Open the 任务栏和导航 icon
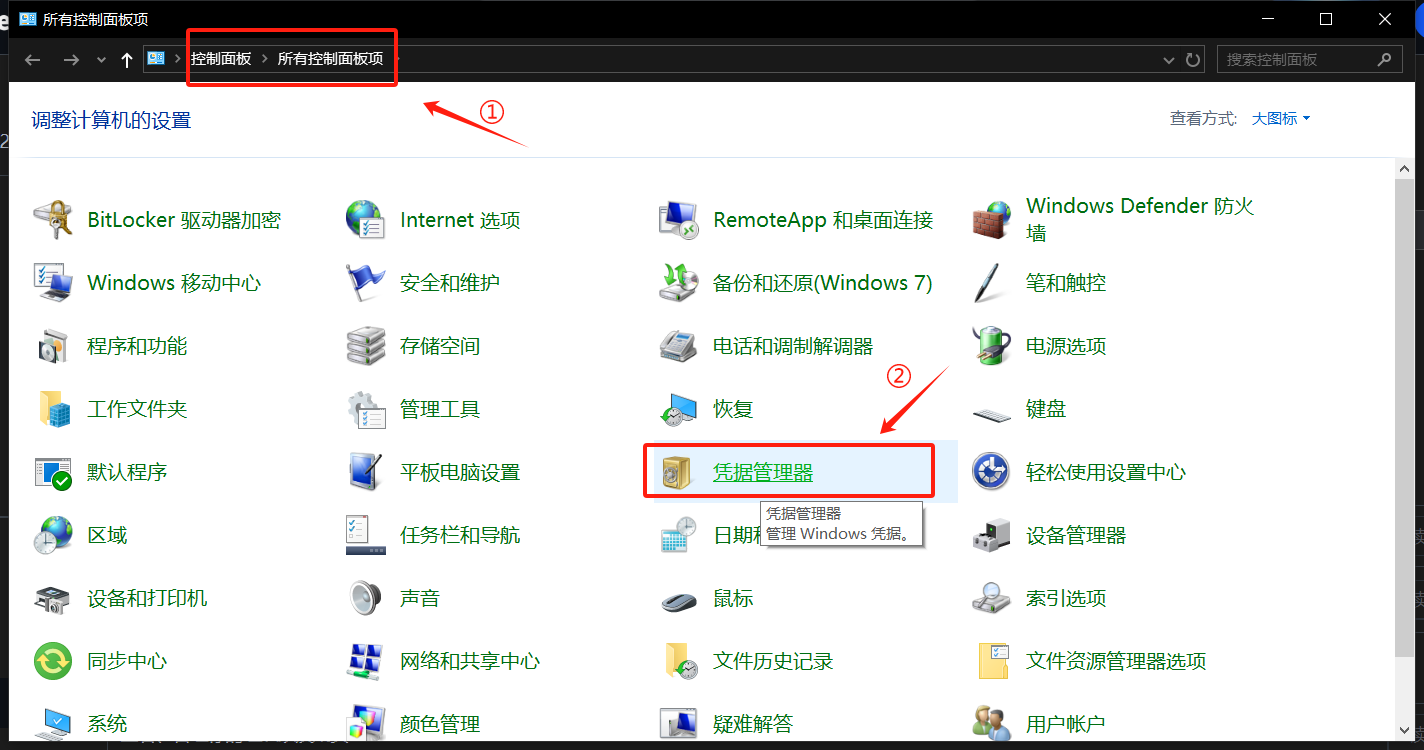This screenshot has width=1424, height=750. [365, 535]
